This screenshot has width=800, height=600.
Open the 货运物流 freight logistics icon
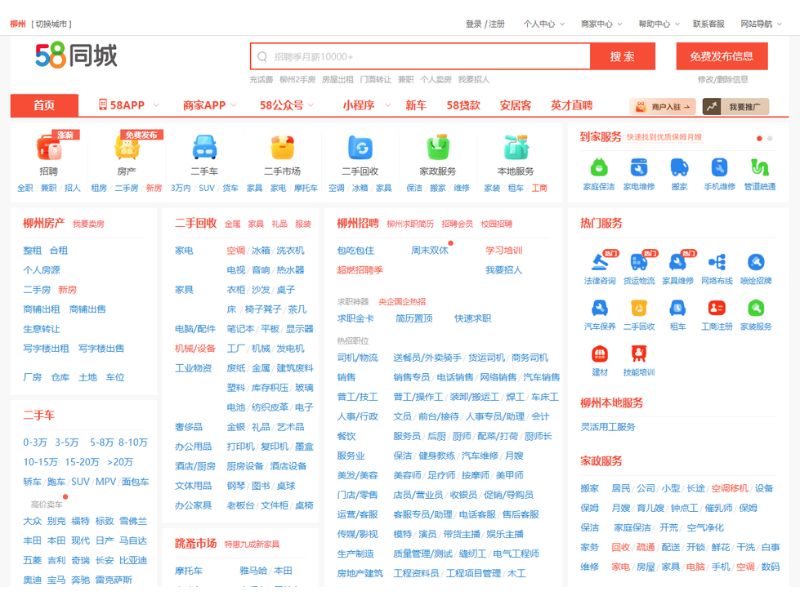(x=639, y=262)
